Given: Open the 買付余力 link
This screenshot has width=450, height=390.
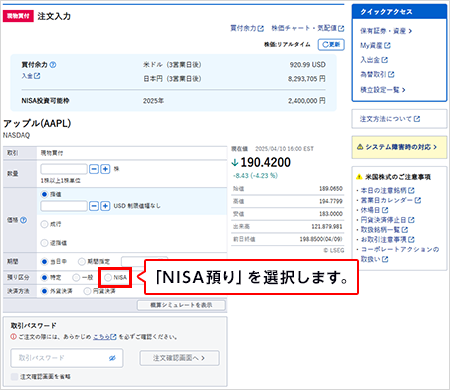Looking at the screenshot, I should tap(247, 28).
